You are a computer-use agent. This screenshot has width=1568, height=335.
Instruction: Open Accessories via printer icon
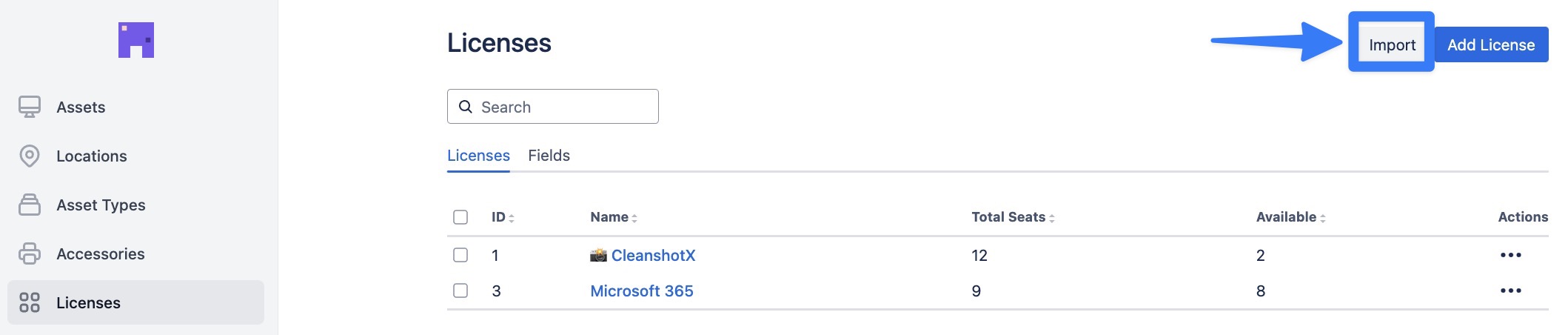(x=30, y=253)
